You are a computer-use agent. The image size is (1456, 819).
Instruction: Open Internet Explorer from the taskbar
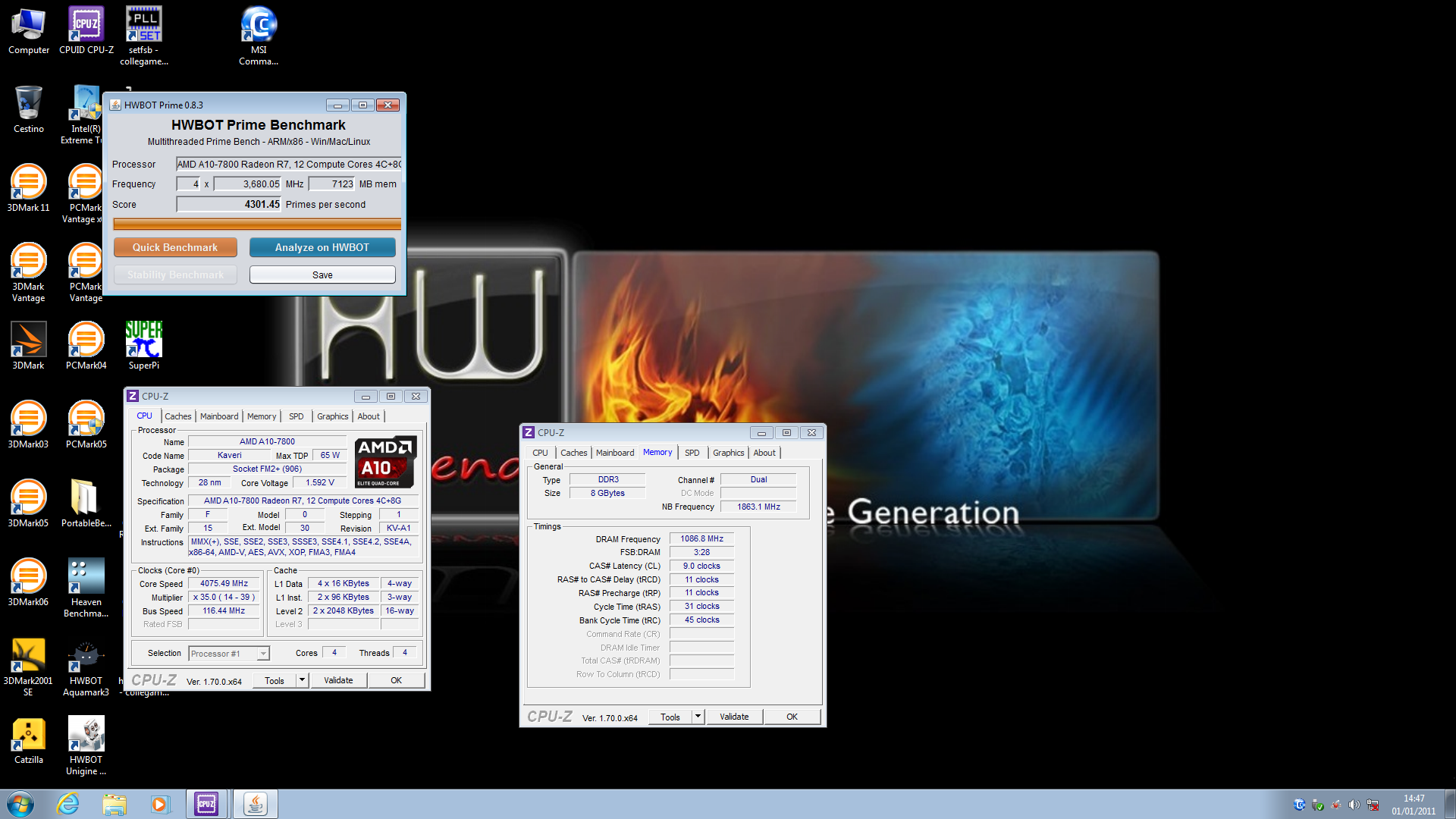[x=68, y=804]
